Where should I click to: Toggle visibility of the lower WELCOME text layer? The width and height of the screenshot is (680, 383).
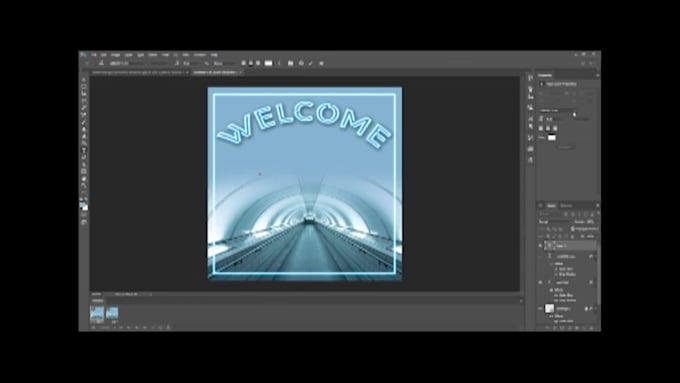click(540, 282)
